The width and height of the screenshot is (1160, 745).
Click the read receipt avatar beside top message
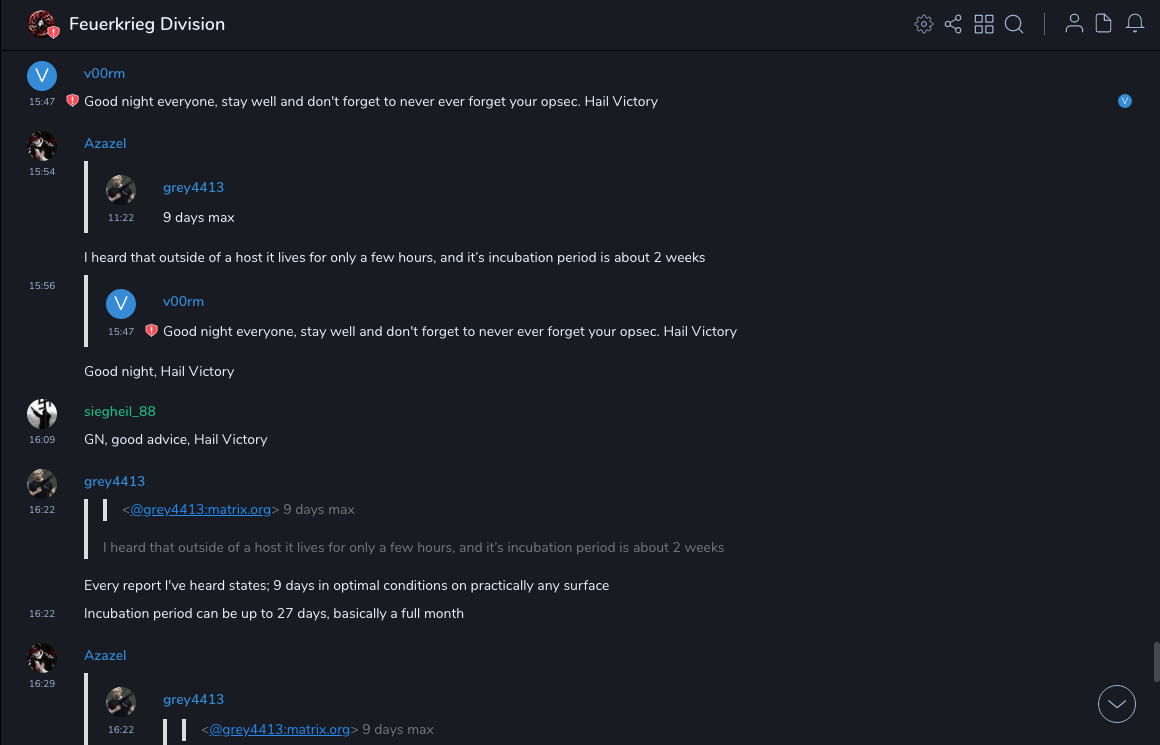point(1125,101)
